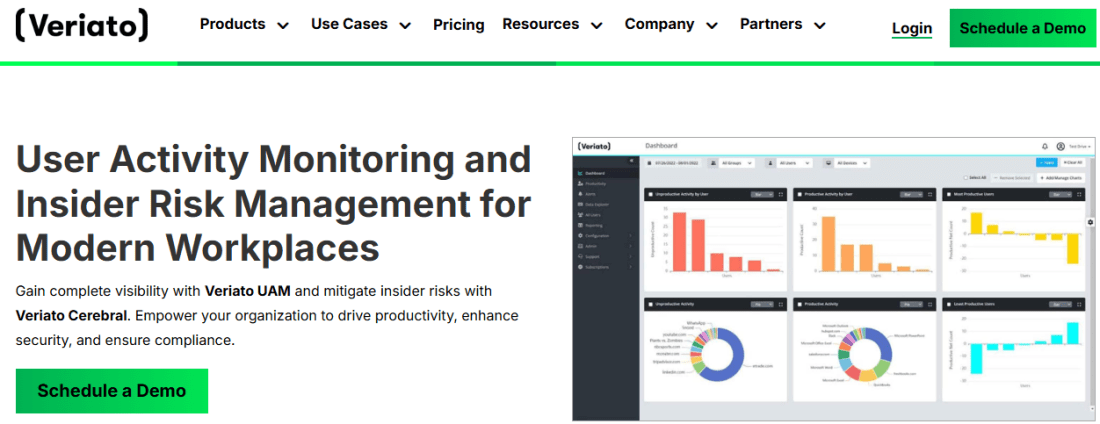This screenshot has height=424, width=1100.
Task: Click the blue Apply button in the dashboard
Action: (1047, 162)
